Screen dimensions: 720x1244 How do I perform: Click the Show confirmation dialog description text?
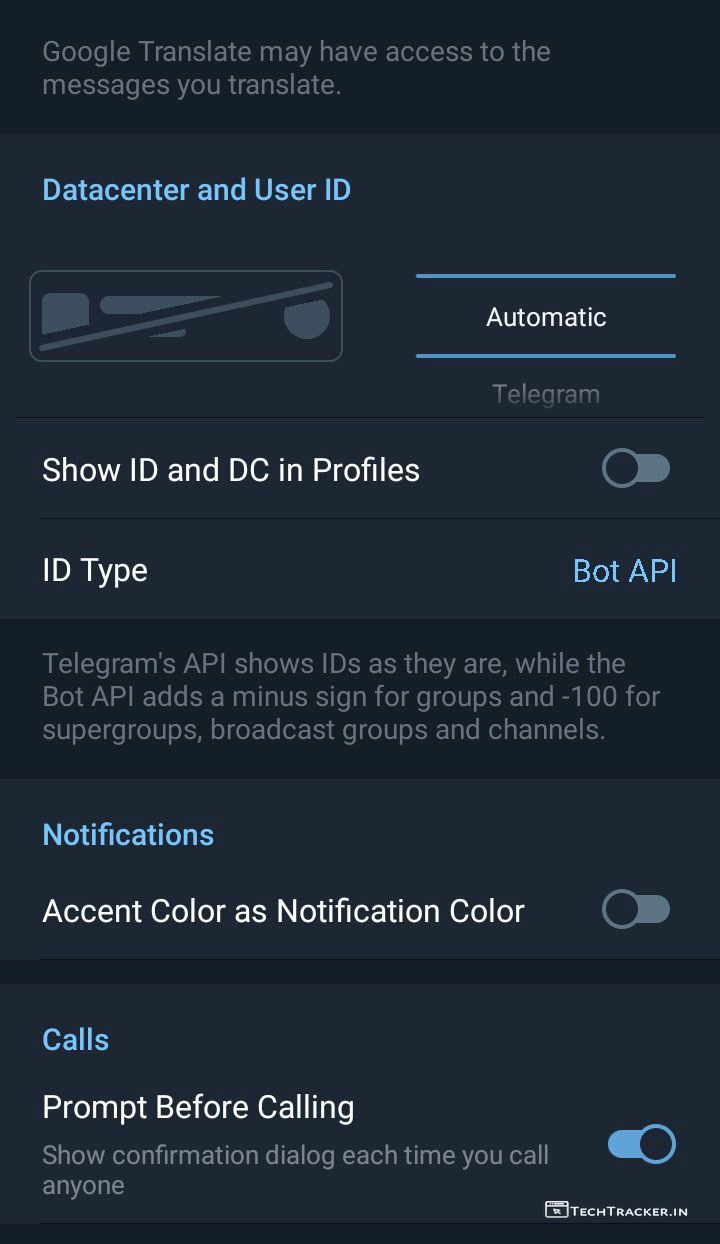[295, 1170]
